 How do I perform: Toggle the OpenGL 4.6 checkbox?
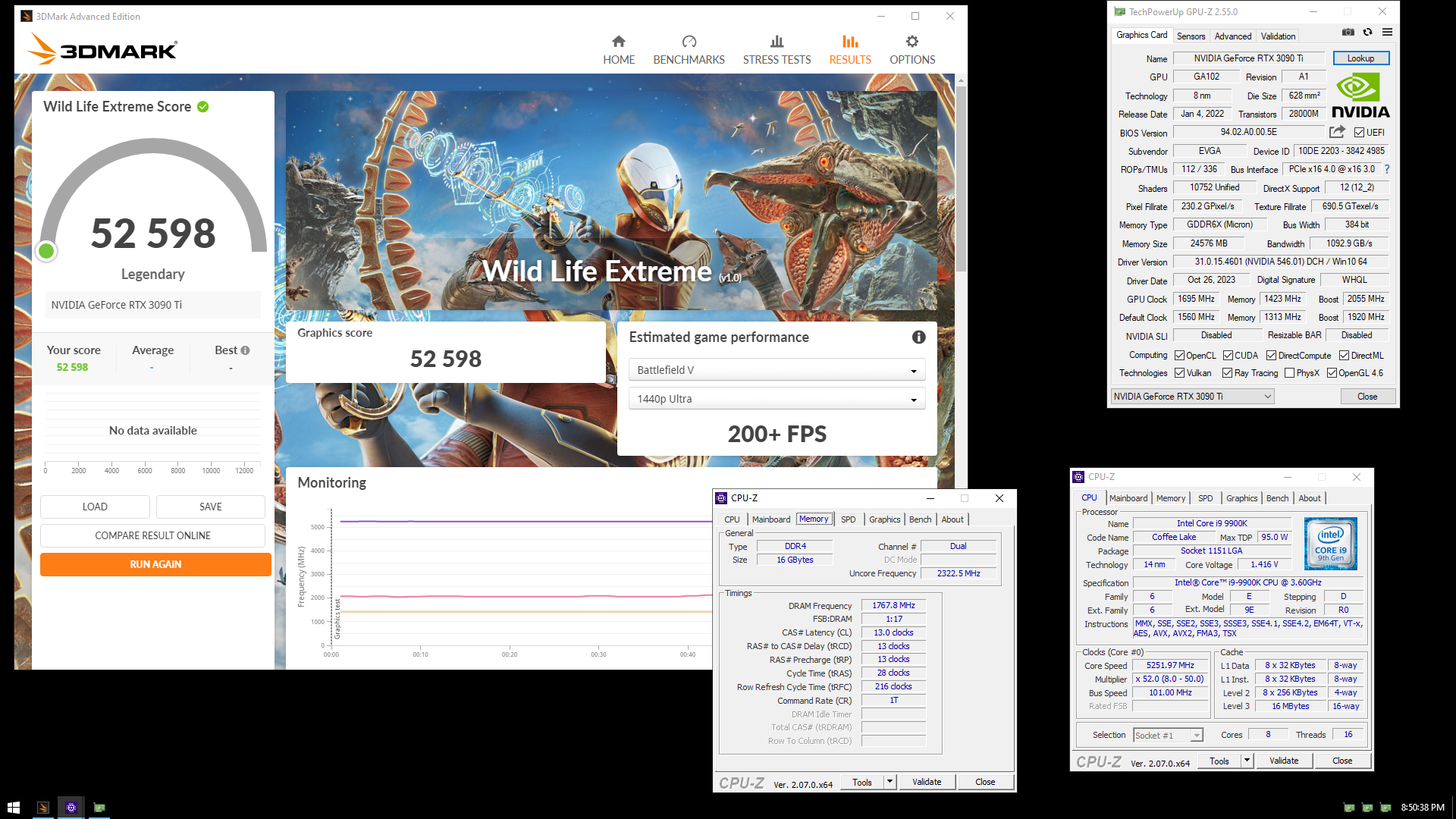(1332, 373)
